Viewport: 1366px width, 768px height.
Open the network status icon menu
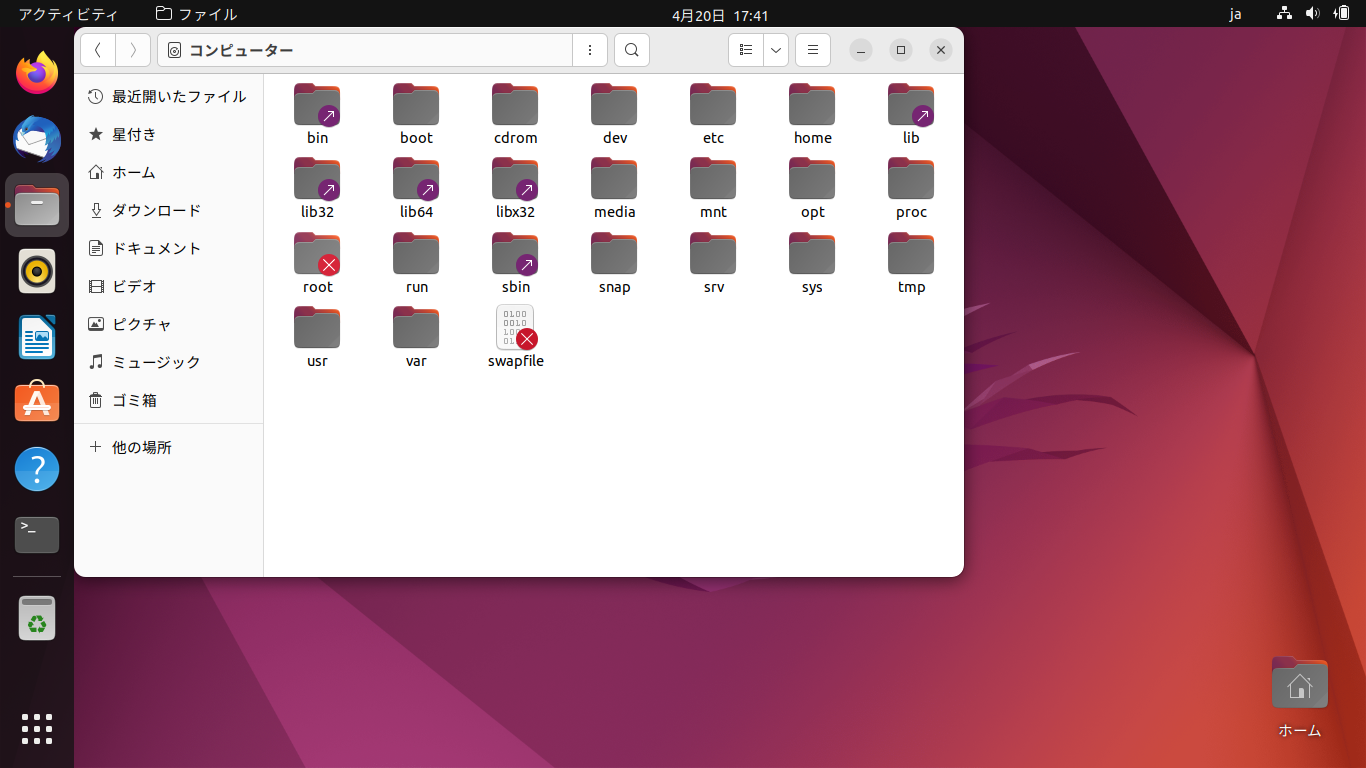(x=1285, y=14)
